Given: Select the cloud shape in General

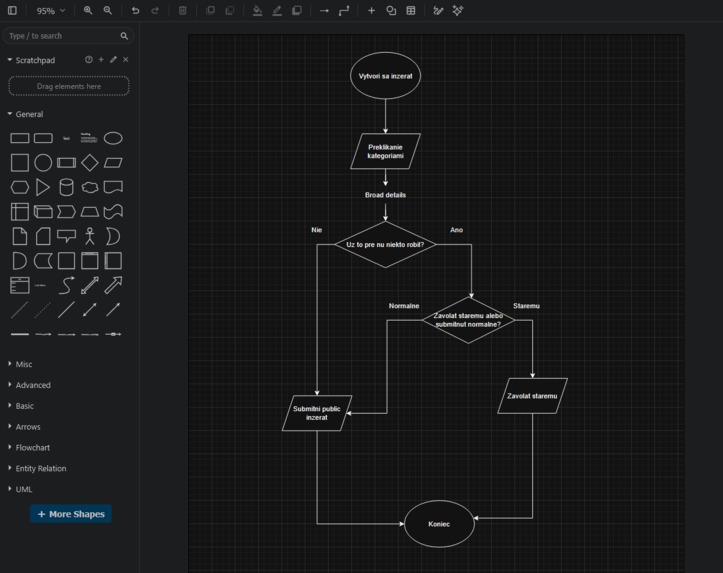Looking at the screenshot, I should tap(89, 187).
